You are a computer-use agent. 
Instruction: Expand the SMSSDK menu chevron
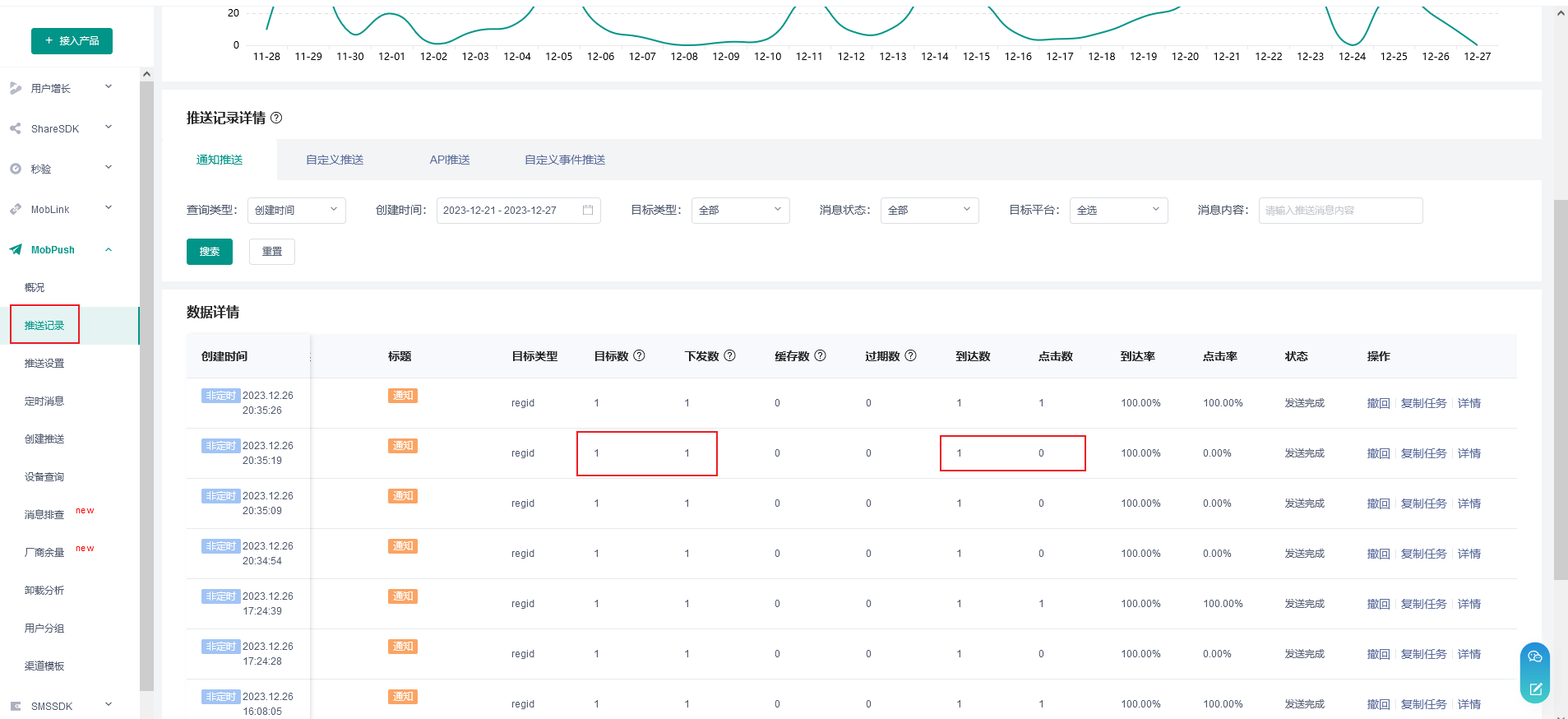109,705
